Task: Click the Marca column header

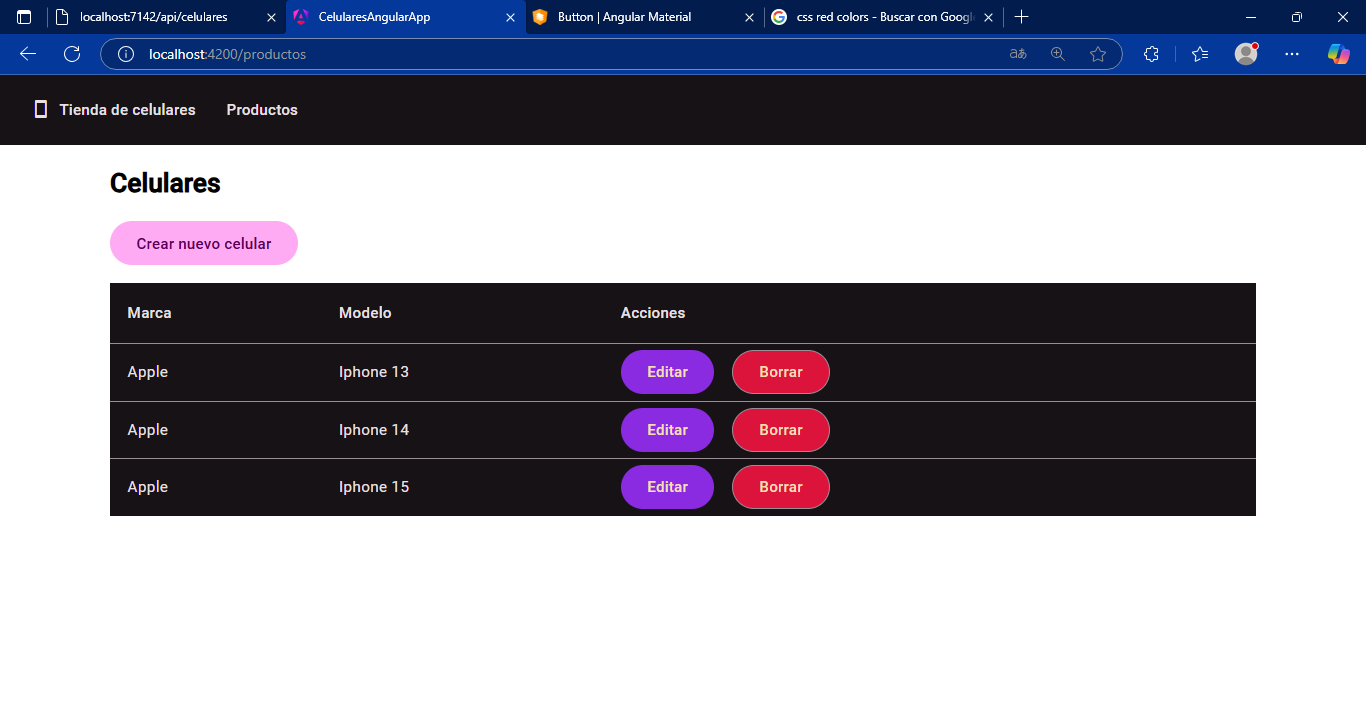Action: 149,313
